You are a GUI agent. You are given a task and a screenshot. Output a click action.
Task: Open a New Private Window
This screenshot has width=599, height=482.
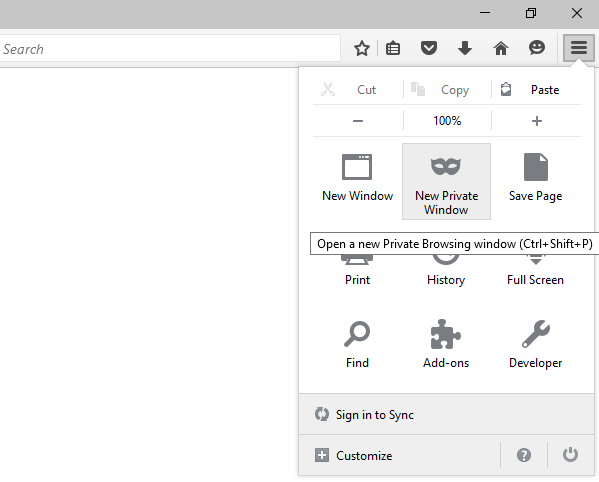pos(446,181)
